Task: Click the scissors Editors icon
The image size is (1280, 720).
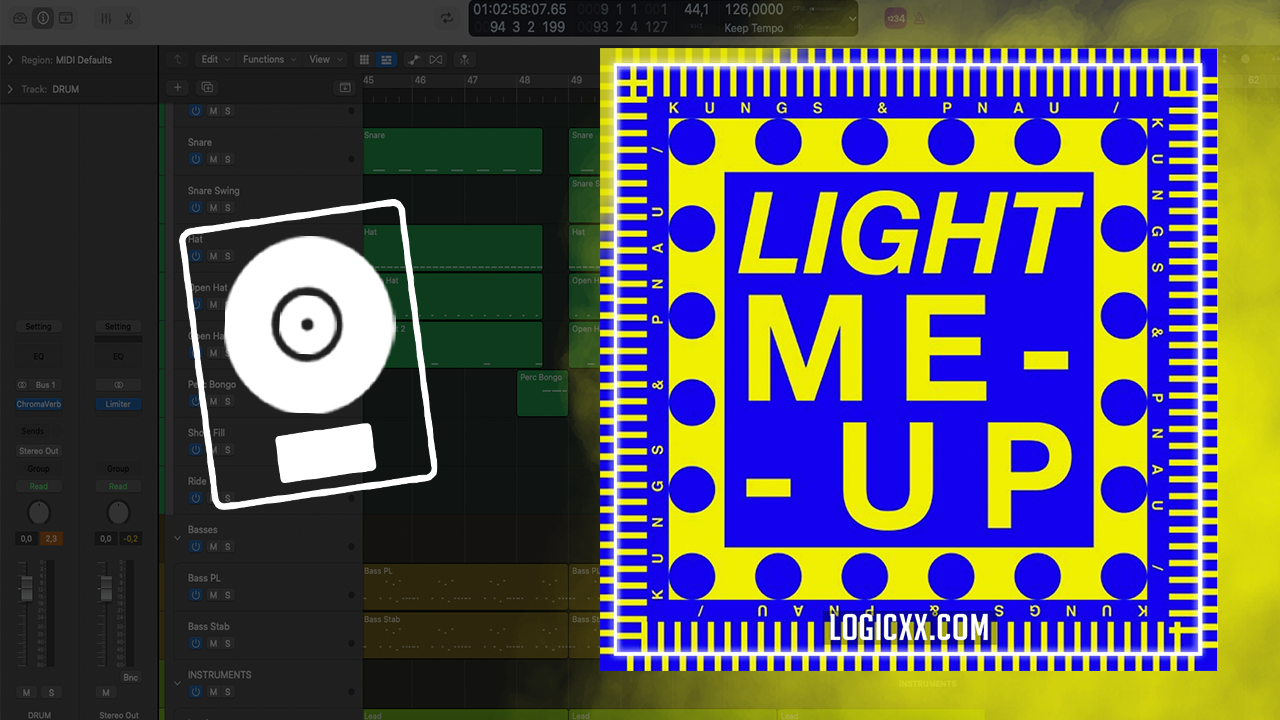Action: coord(129,18)
